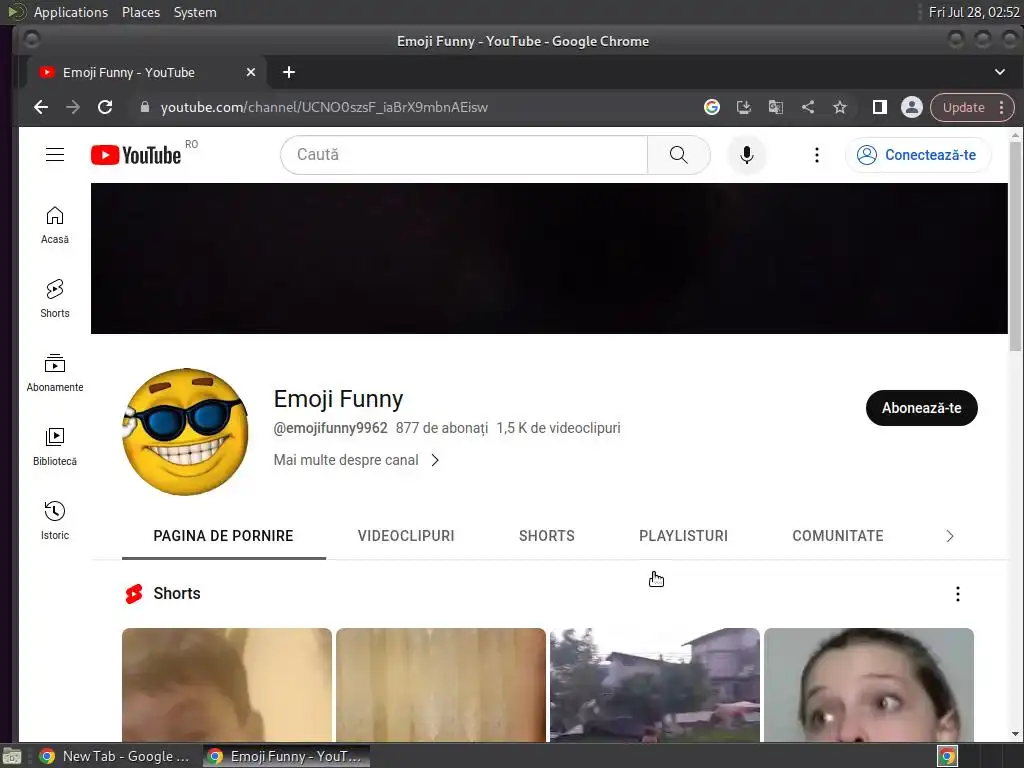
Task: Select the PAGINA DE PORNIRE tab
Action: (223, 536)
